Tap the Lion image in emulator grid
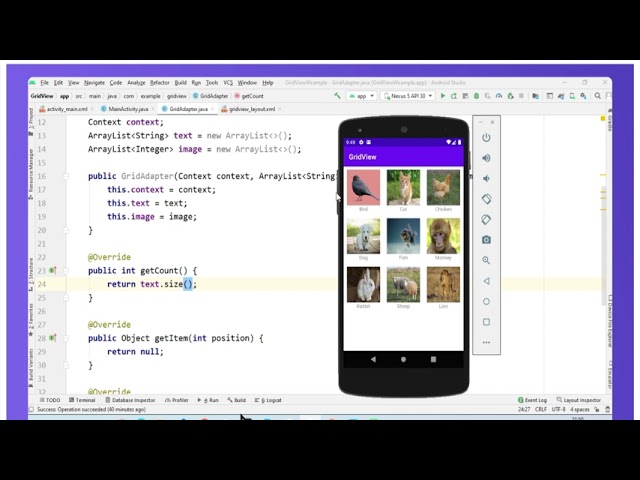The height and width of the screenshot is (480, 640). click(x=443, y=284)
